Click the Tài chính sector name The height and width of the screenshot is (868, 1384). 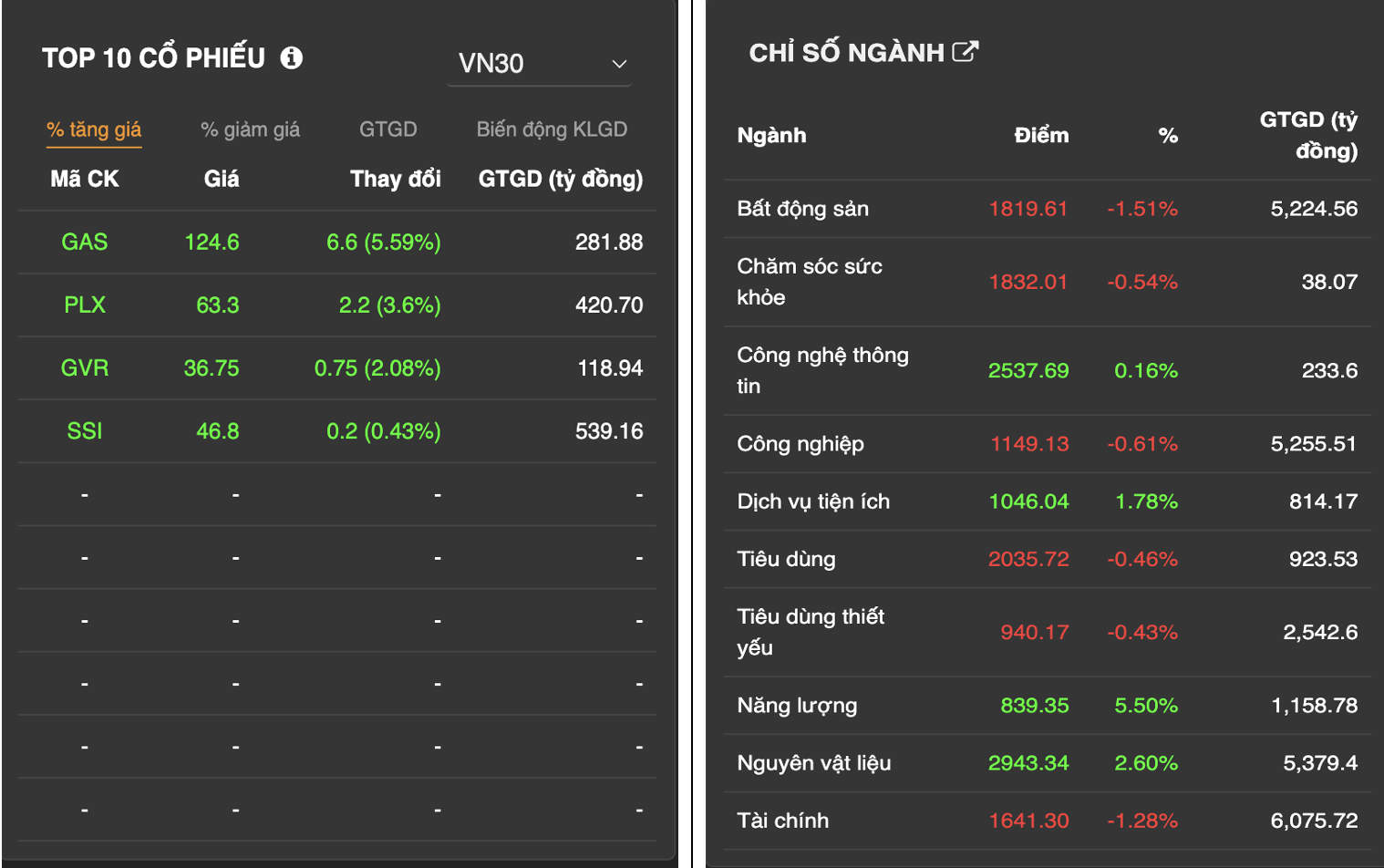pos(782,821)
